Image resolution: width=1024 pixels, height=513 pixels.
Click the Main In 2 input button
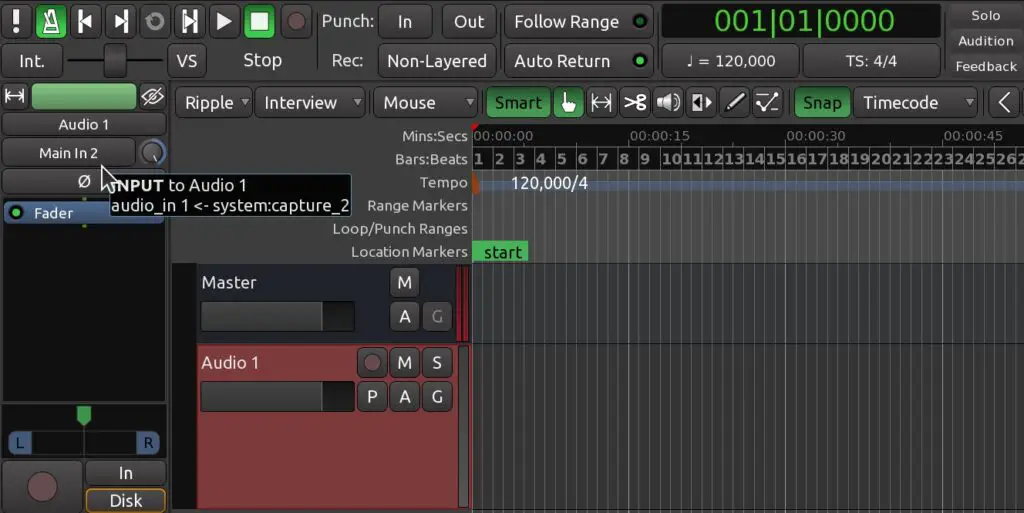(x=68, y=153)
